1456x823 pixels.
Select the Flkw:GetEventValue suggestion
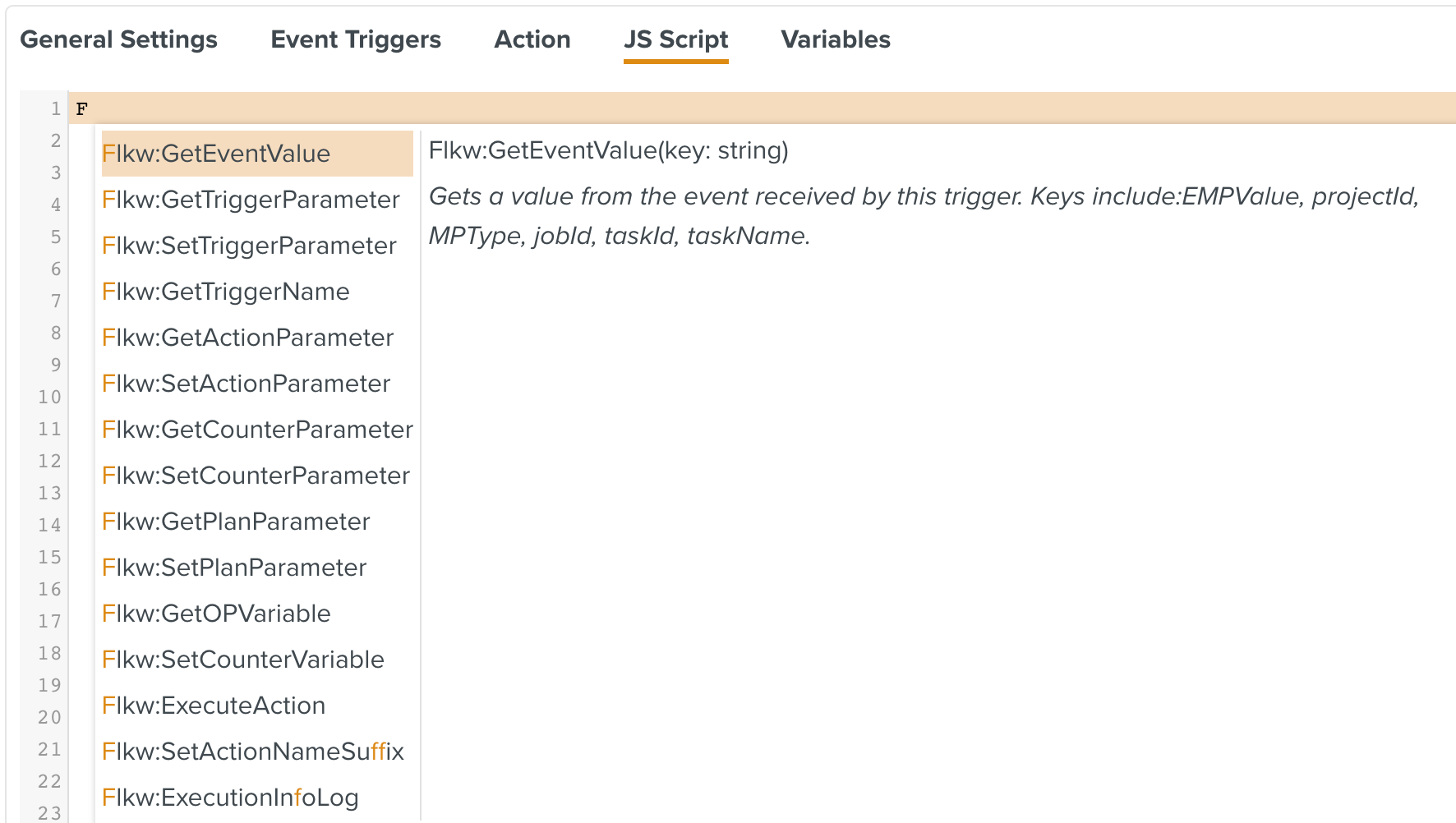point(216,153)
